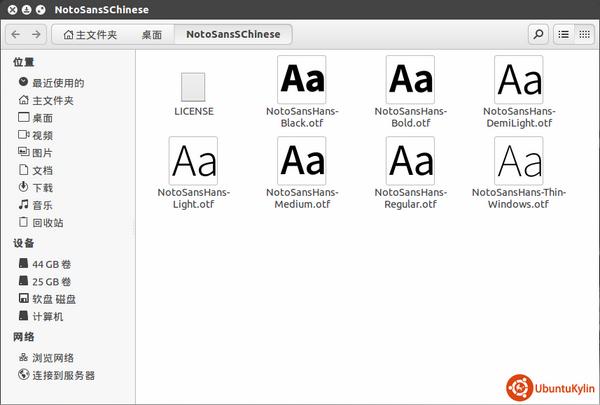Click the LICENSE file name label
Screen dimensions: 600x405
point(194,111)
